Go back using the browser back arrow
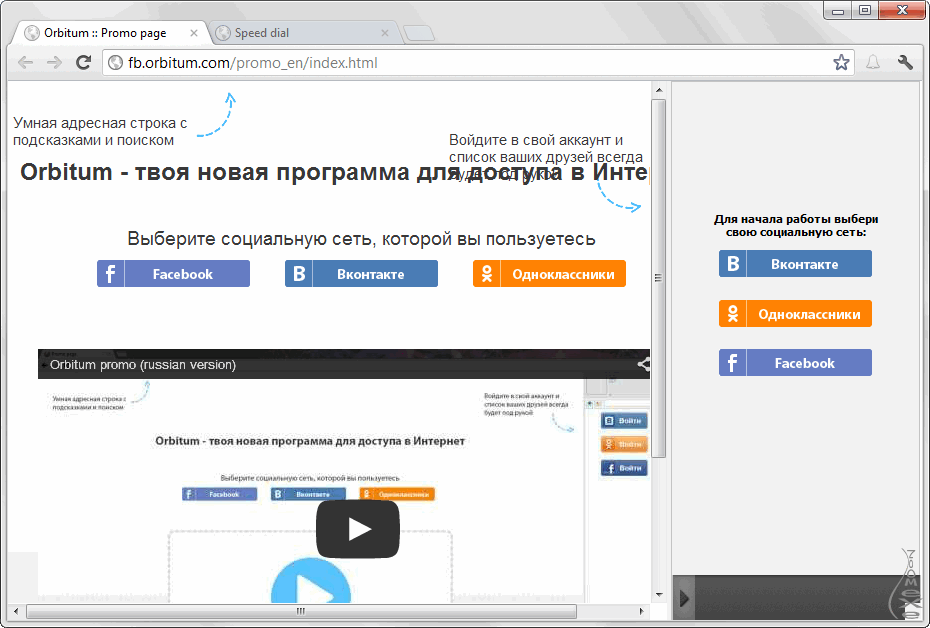This screenshot has height=628, width=930. (26, 62)
